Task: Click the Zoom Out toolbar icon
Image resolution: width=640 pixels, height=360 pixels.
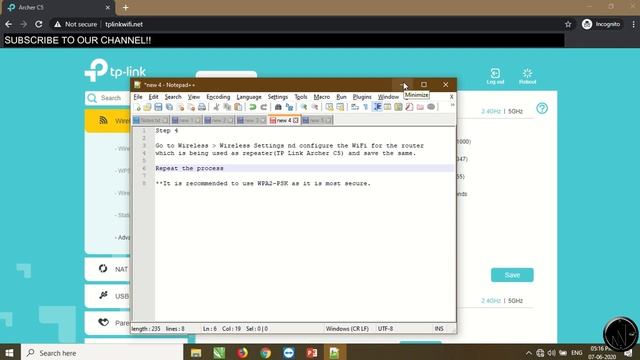Action: [x=315, y=107]
